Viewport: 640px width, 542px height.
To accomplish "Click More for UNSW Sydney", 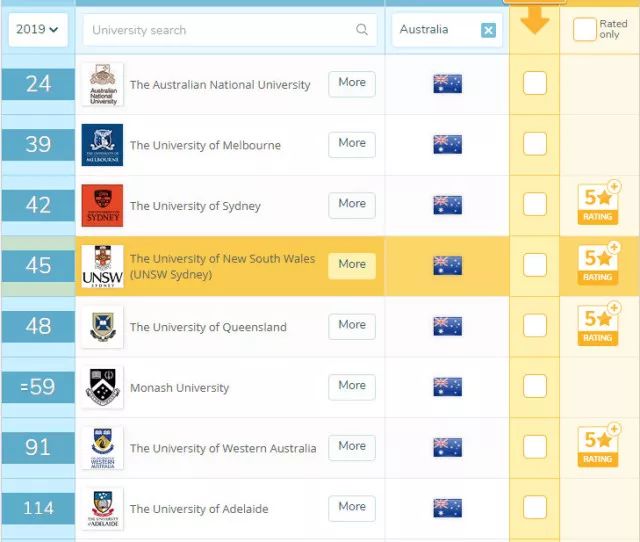I will tap(352, 266).
